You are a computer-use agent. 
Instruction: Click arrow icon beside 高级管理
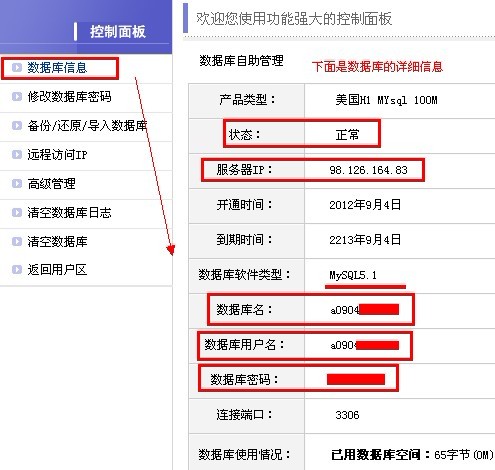[x=17, y=184]
